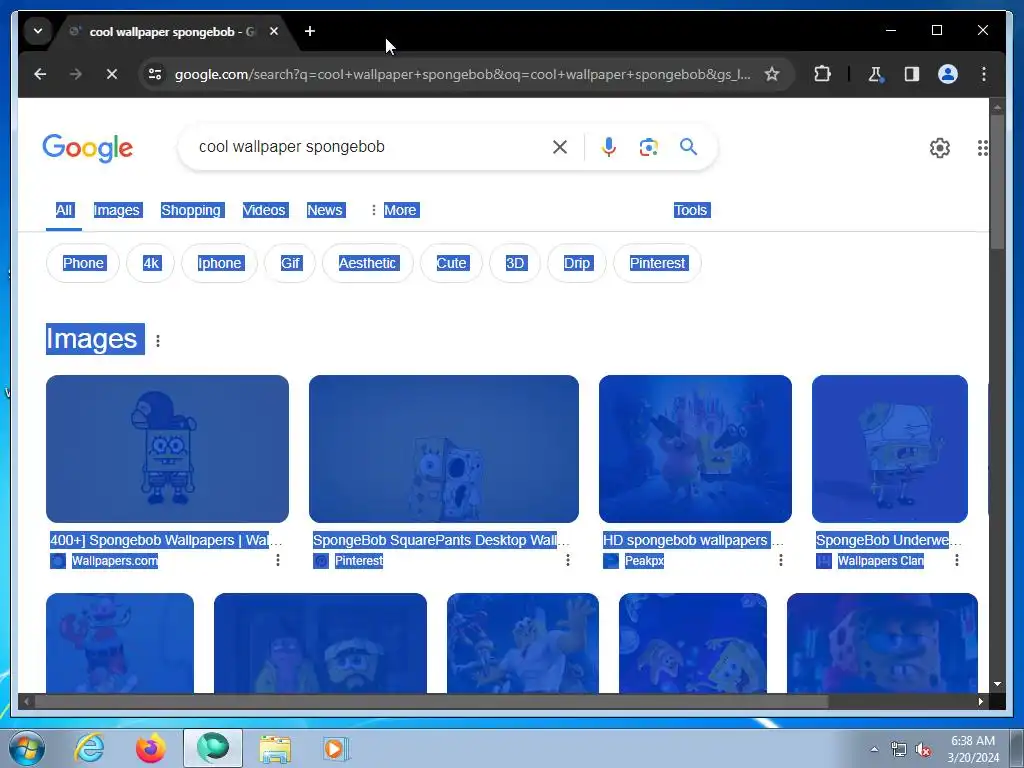Viewport: 1024px width, 768px height.
Task: Switch to the Images tab
Action: [117, 210]
